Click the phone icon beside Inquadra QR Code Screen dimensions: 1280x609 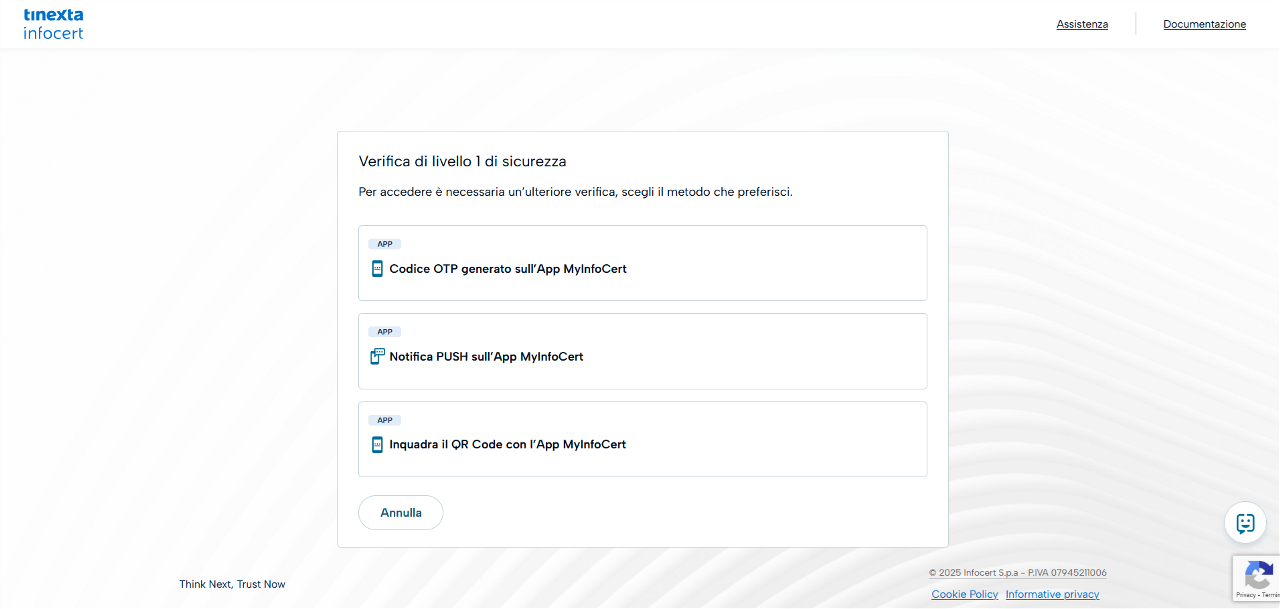[377, 445]
